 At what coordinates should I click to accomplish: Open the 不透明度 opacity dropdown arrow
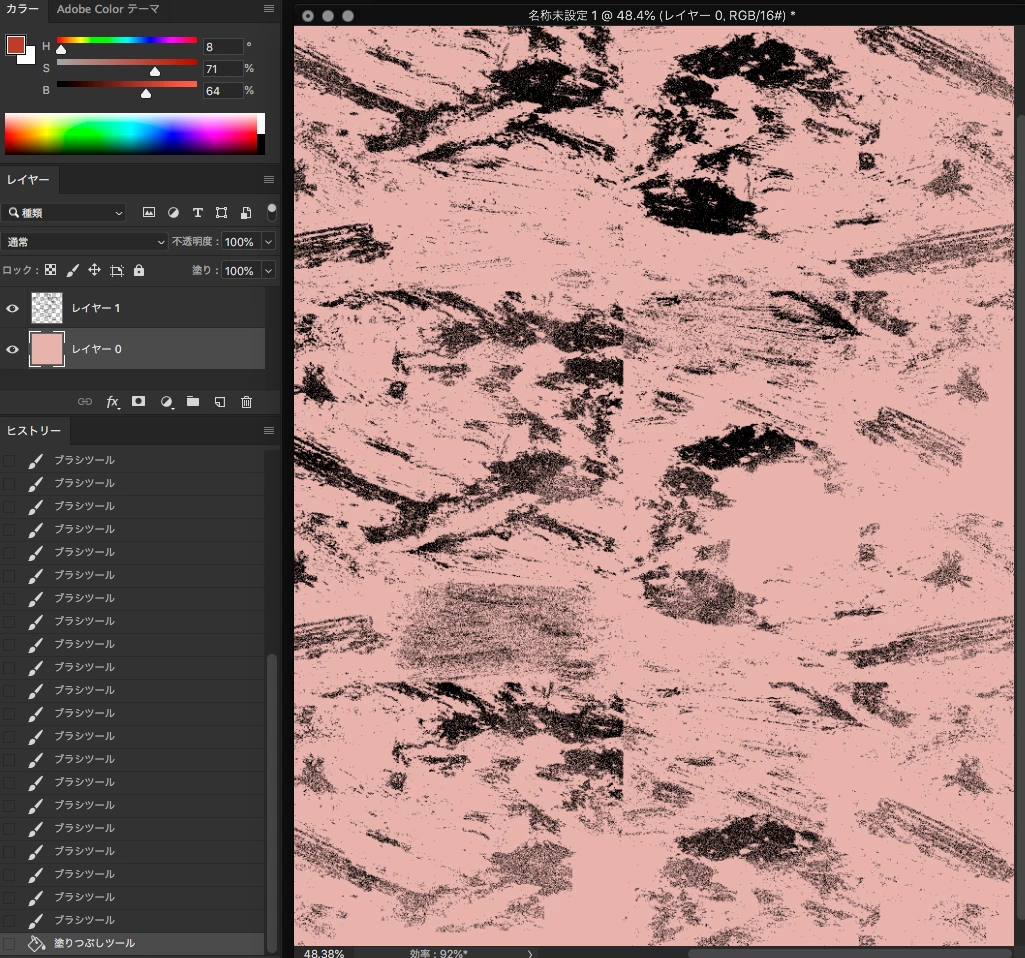click(268, 242)
